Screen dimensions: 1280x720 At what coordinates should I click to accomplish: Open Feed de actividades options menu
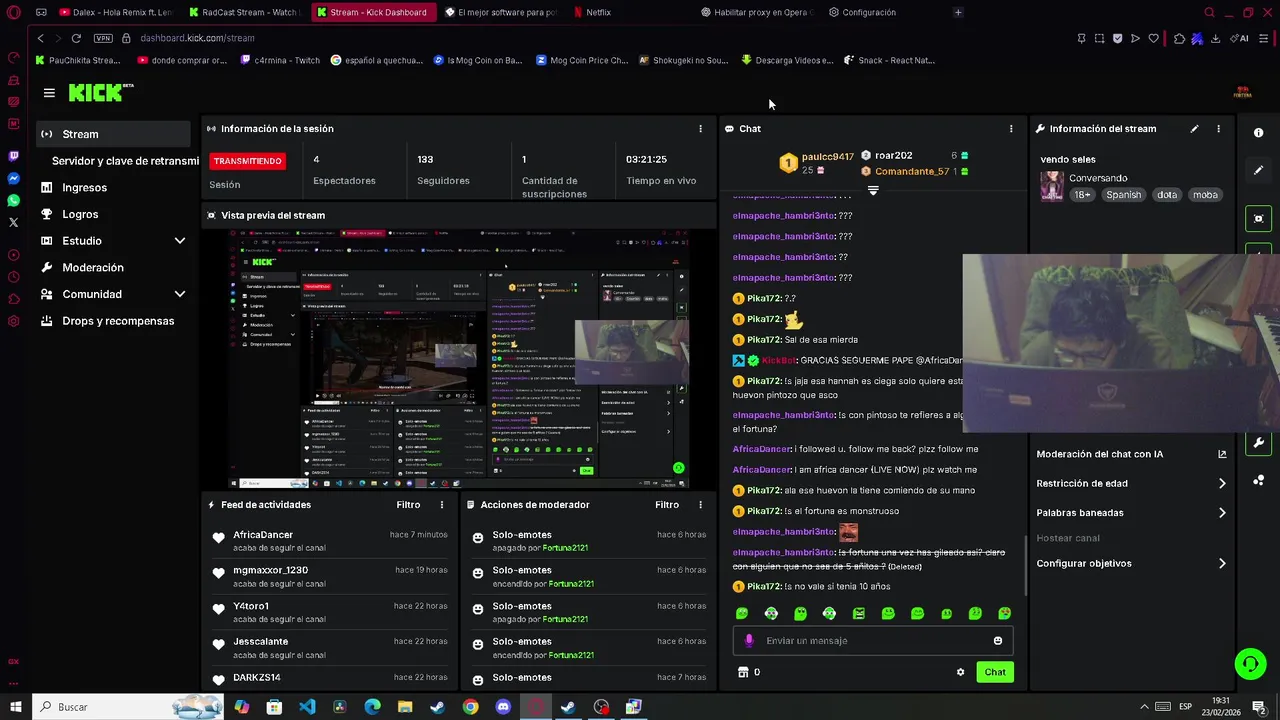[442, 505]
